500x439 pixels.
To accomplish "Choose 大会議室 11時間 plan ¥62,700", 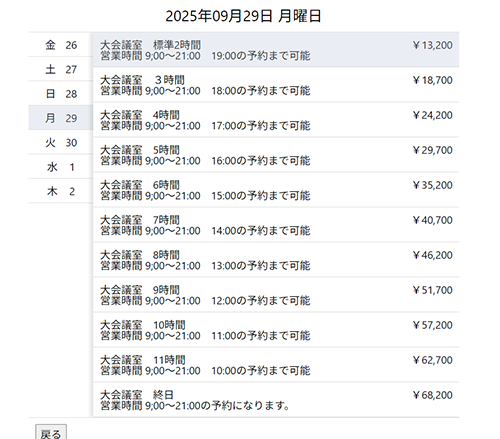I will (x=276, y=365).
